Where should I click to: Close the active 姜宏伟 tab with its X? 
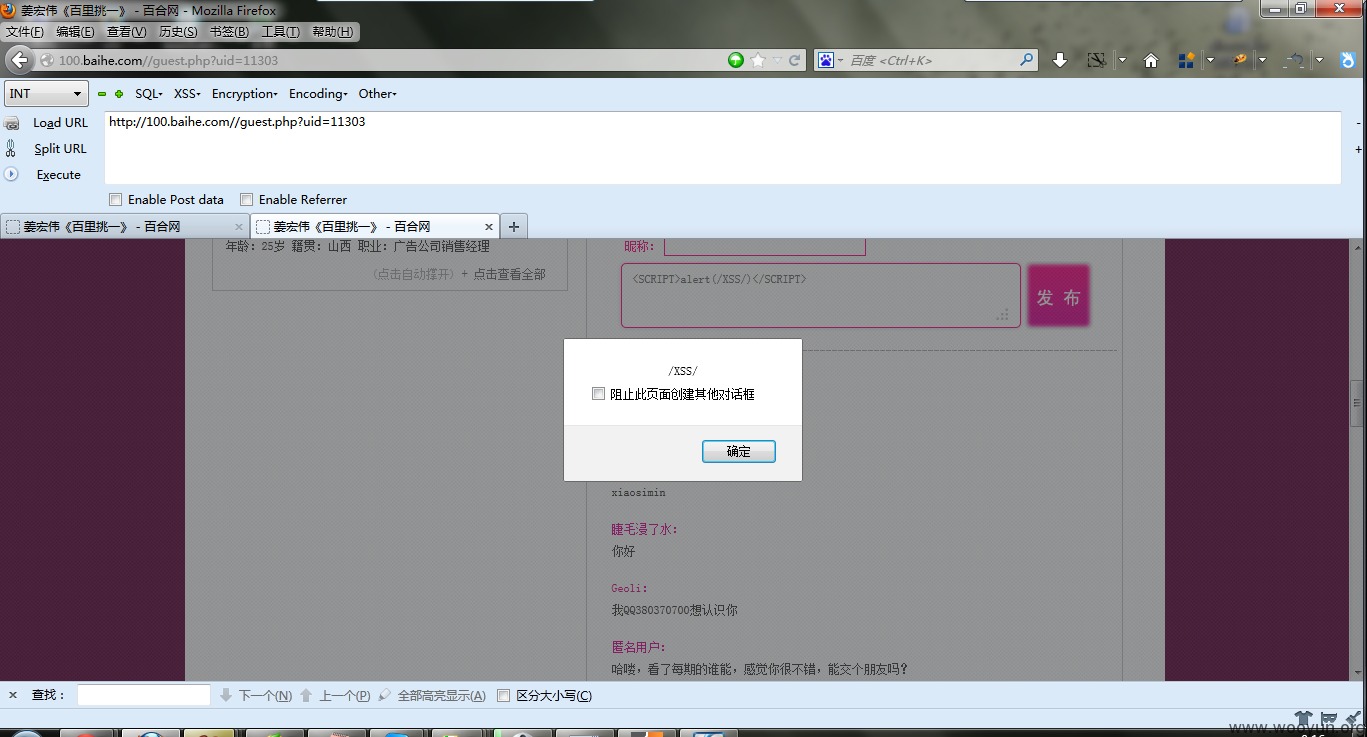[x=489, y=227]
